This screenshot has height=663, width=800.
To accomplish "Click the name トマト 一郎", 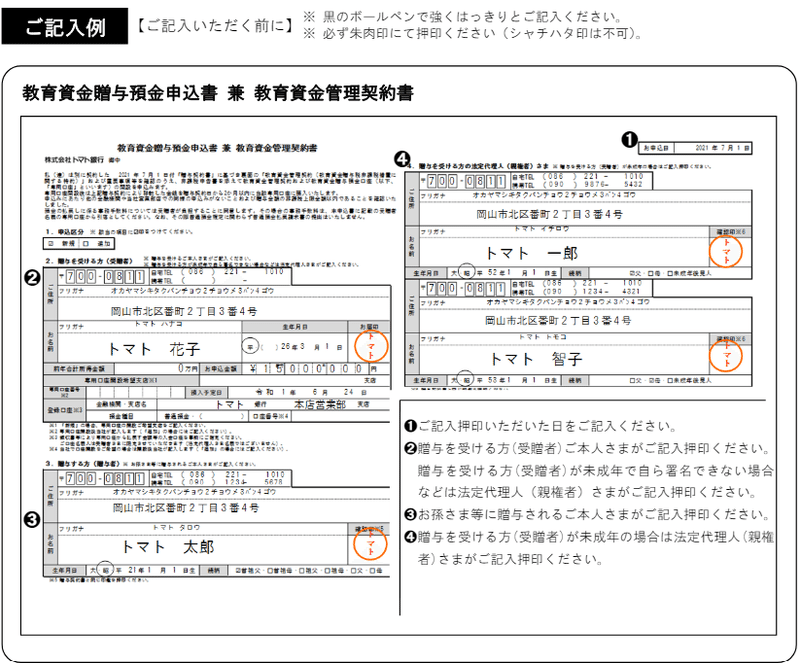I will point(531,253).
